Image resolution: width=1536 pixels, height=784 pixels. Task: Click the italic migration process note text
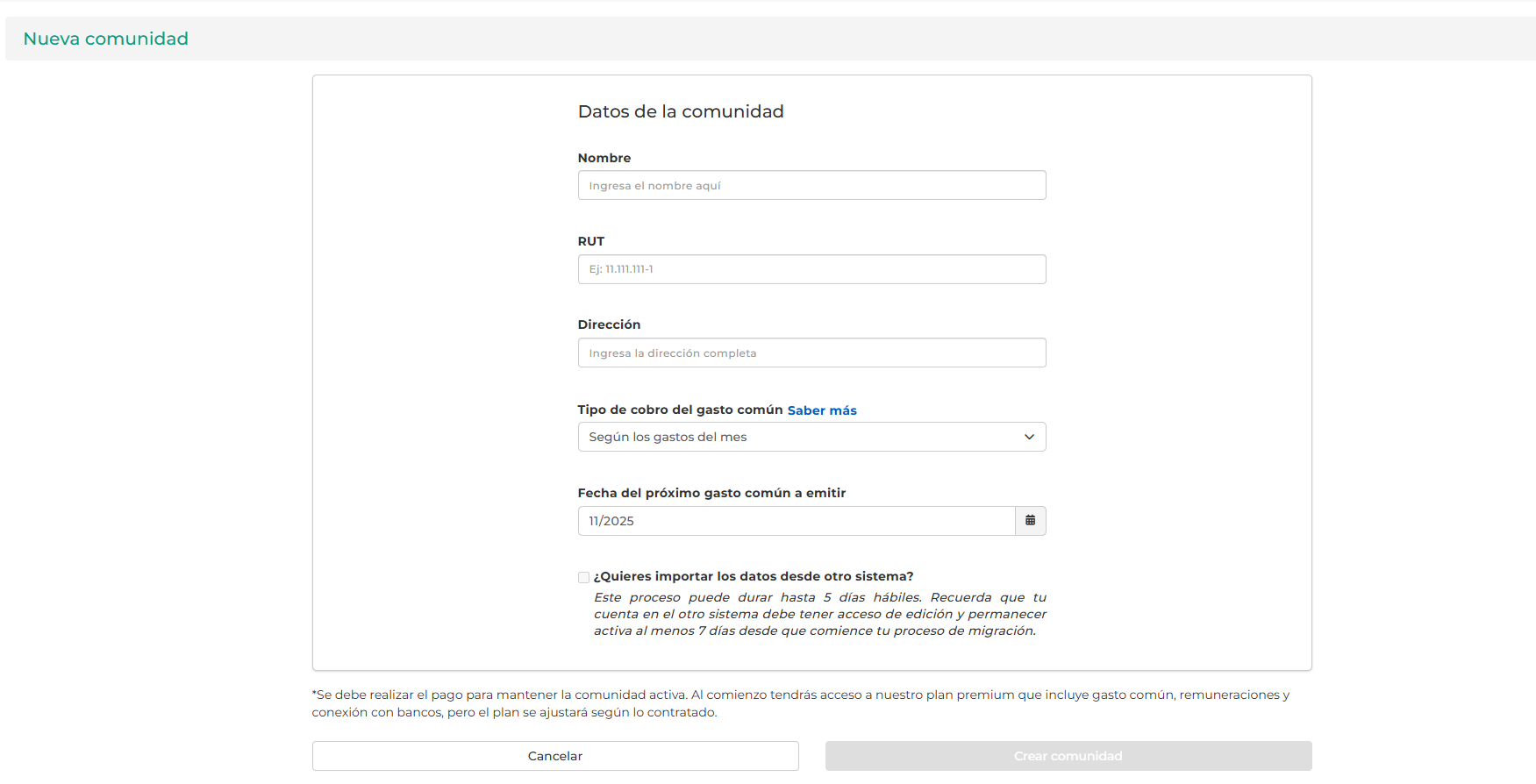click(x=819, y=614)
